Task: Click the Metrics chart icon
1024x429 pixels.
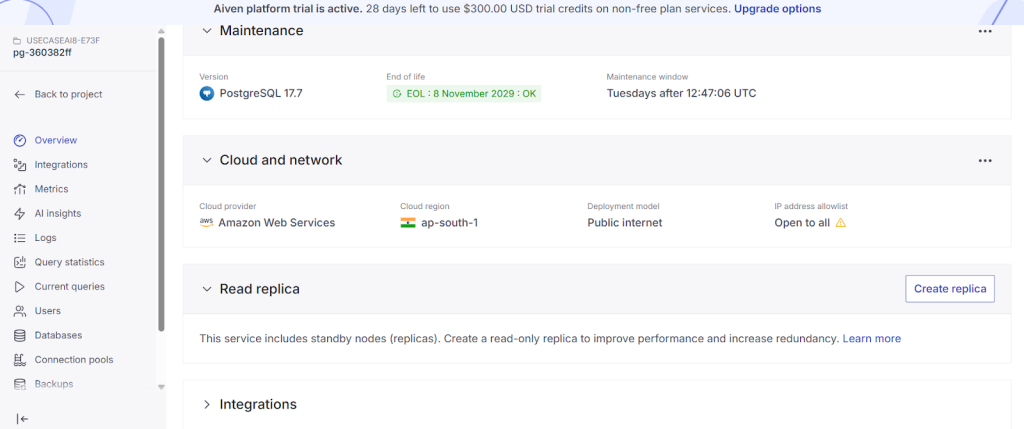Action: pos(19,189)
